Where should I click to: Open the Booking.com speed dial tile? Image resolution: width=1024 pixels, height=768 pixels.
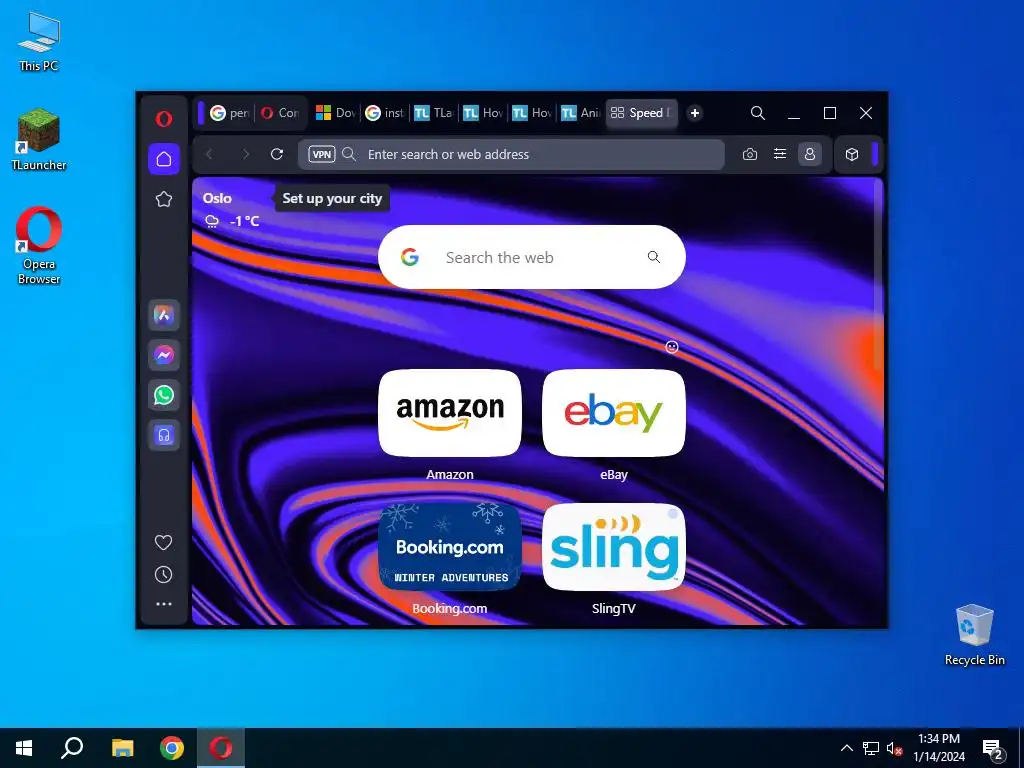(x=450, y=547)
